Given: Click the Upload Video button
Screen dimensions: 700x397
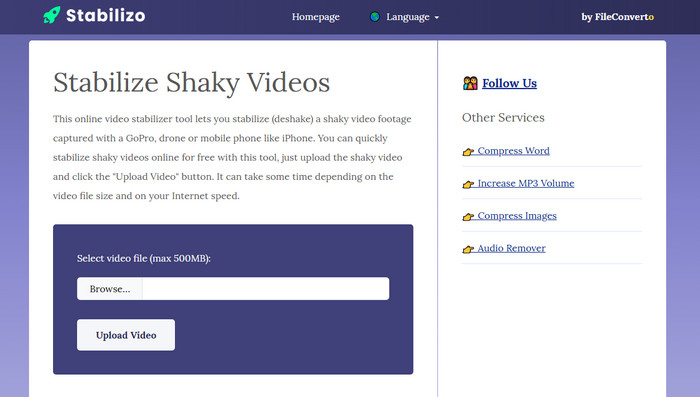Looking at the screenshot, I should [126, 335].
